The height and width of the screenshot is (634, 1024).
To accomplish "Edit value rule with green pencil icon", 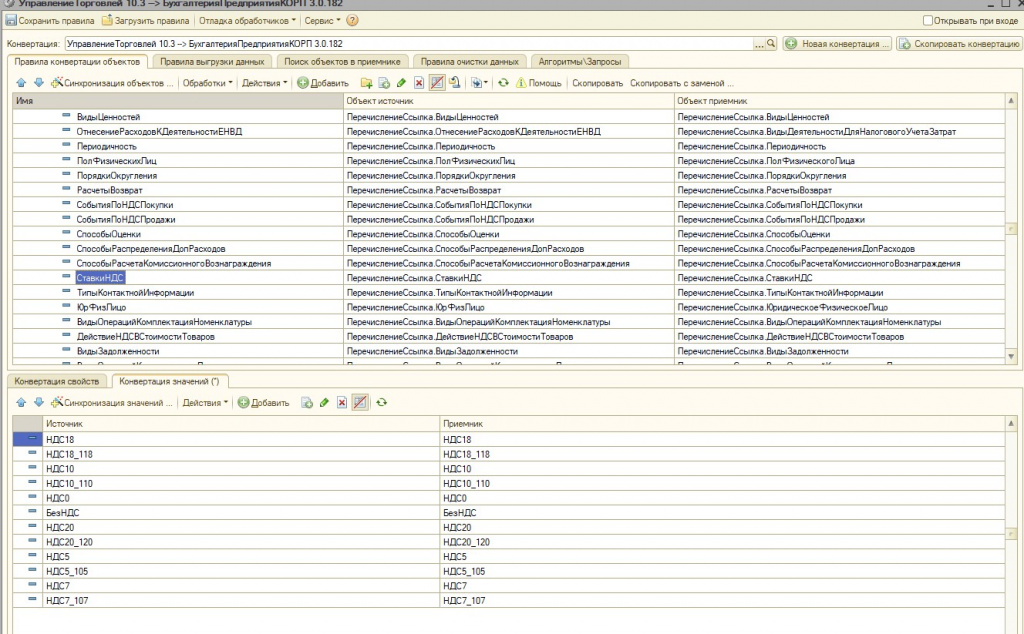I will (x=324, y=402).
